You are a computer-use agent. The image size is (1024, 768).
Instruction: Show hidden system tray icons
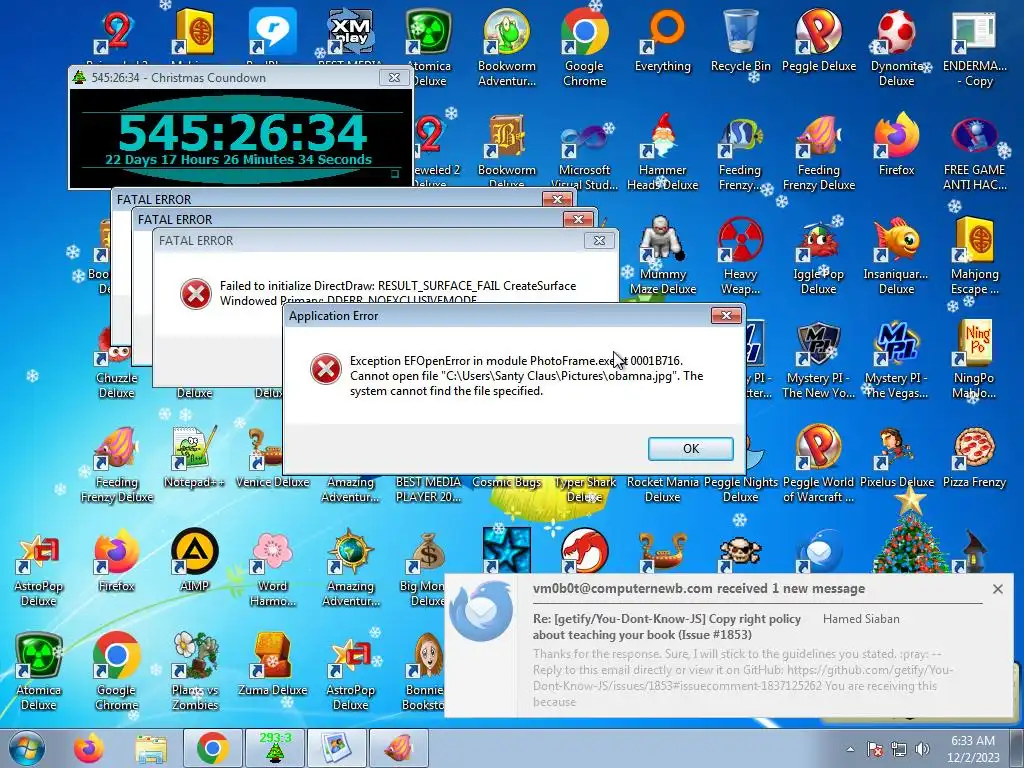(x=850, y=749)
